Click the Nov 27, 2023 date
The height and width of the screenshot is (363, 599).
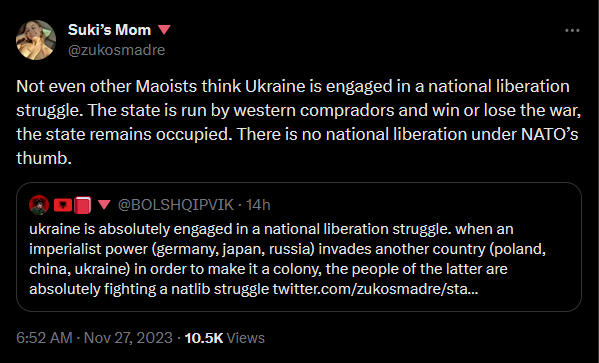[x=128, y=338]
